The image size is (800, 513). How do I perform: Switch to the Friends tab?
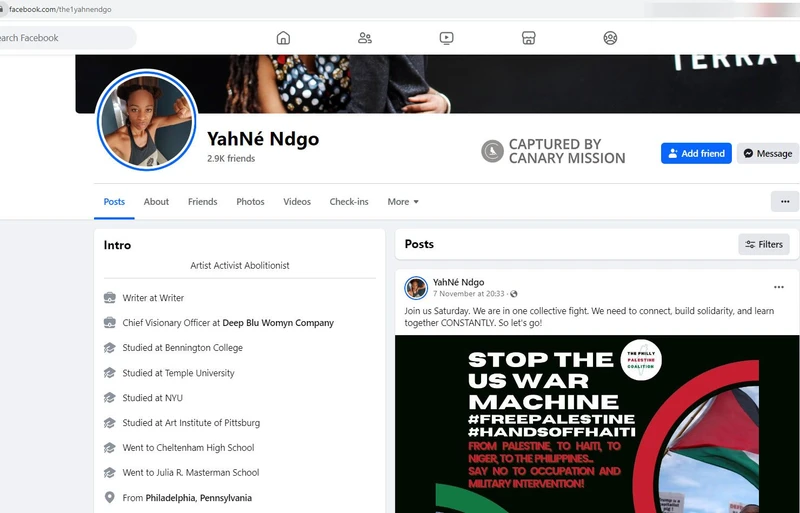(x=203, y=202)
